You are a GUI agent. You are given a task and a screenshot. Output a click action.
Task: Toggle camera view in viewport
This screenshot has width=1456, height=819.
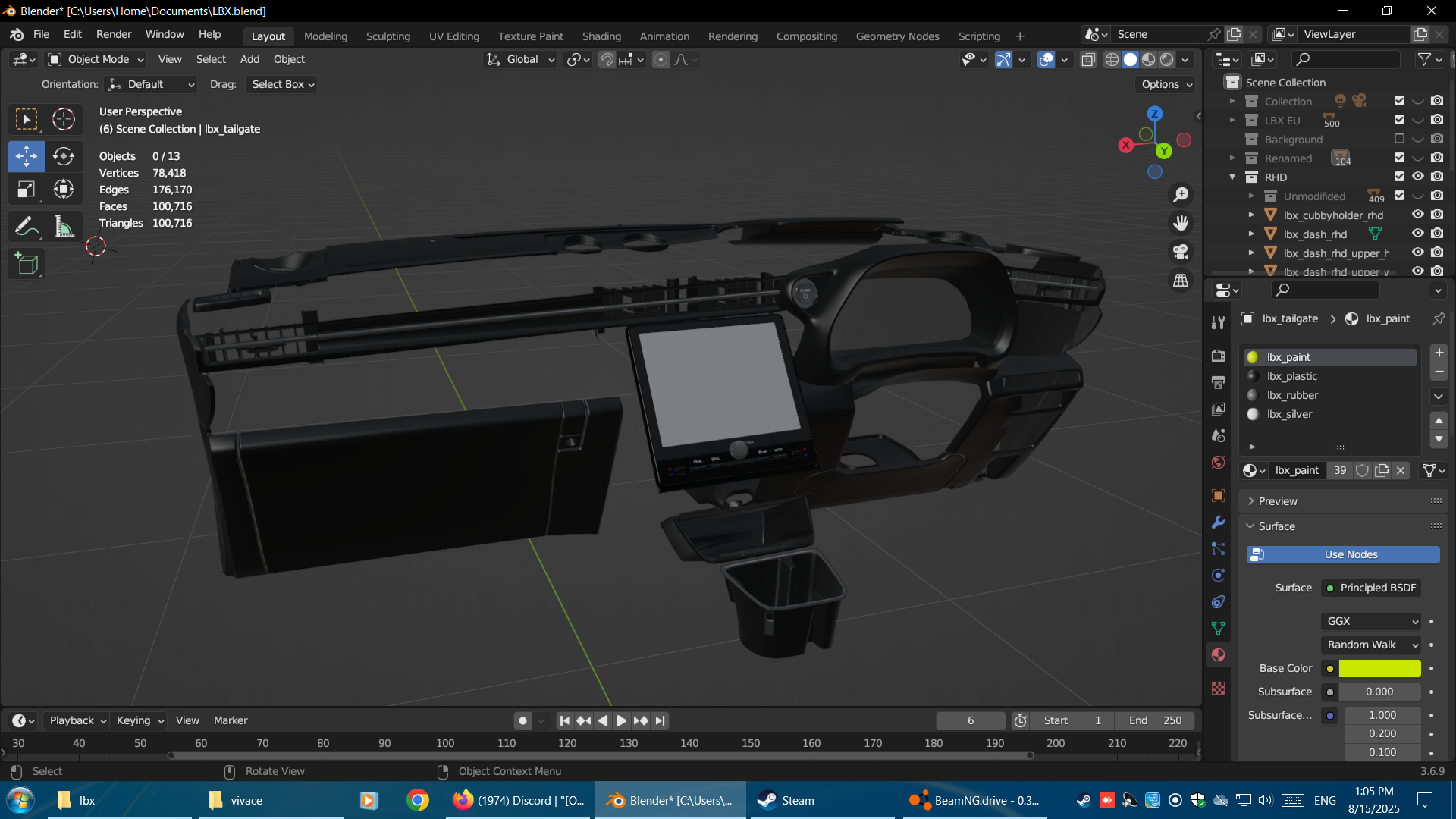(1181, 252)
